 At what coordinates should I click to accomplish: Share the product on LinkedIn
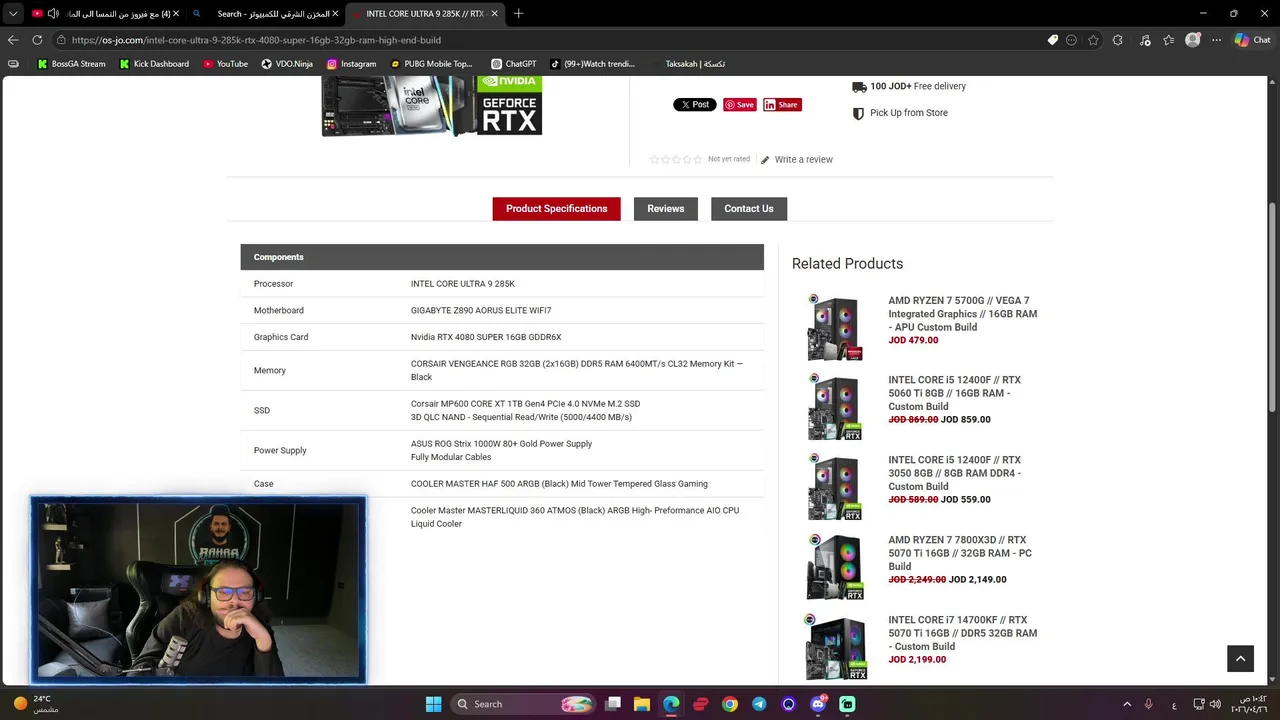pyautogui.click(x=782, y=104)
